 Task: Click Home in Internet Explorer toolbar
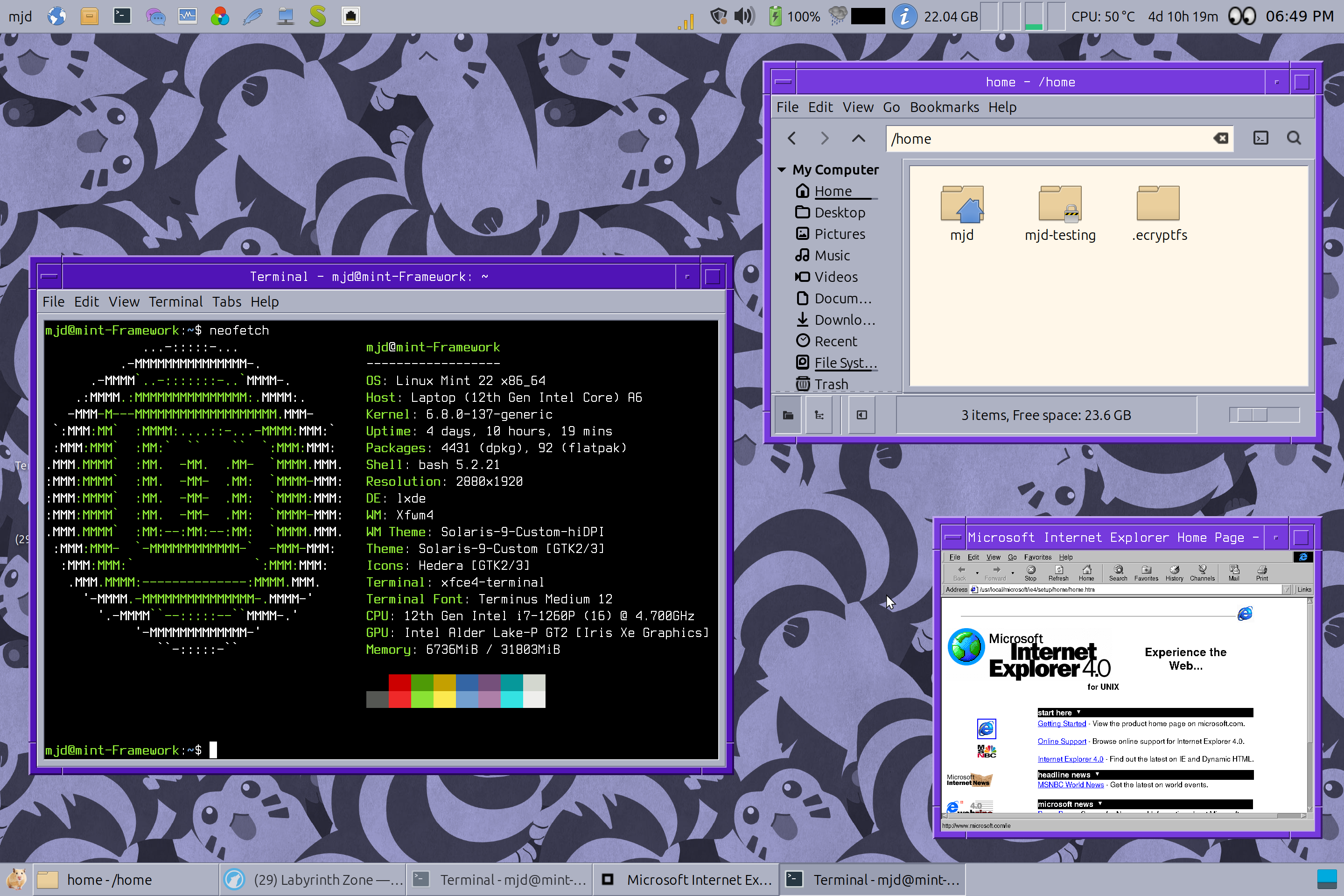(x=1086, y=573)
